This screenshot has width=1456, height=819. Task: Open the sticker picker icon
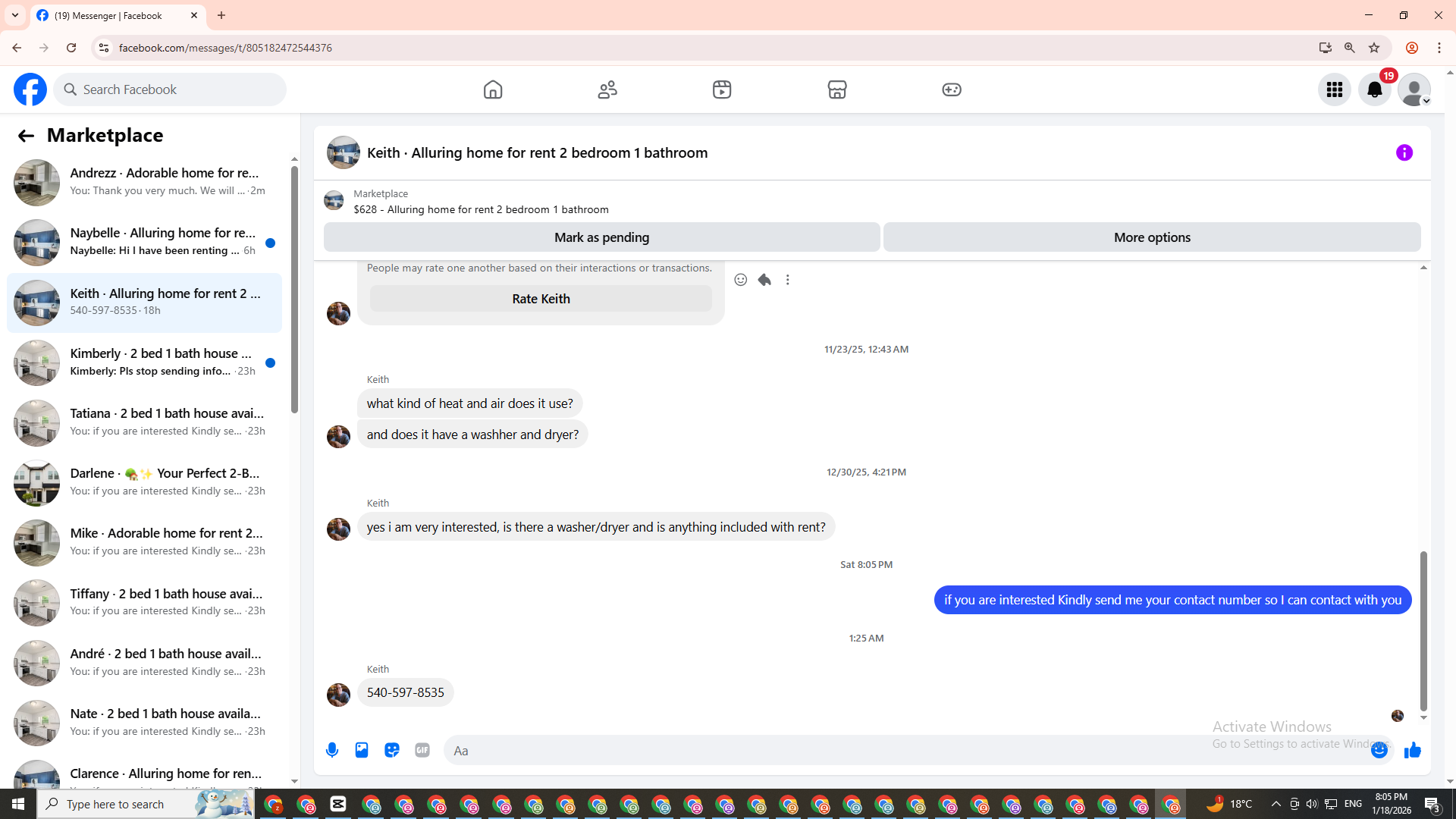point(392,750)
